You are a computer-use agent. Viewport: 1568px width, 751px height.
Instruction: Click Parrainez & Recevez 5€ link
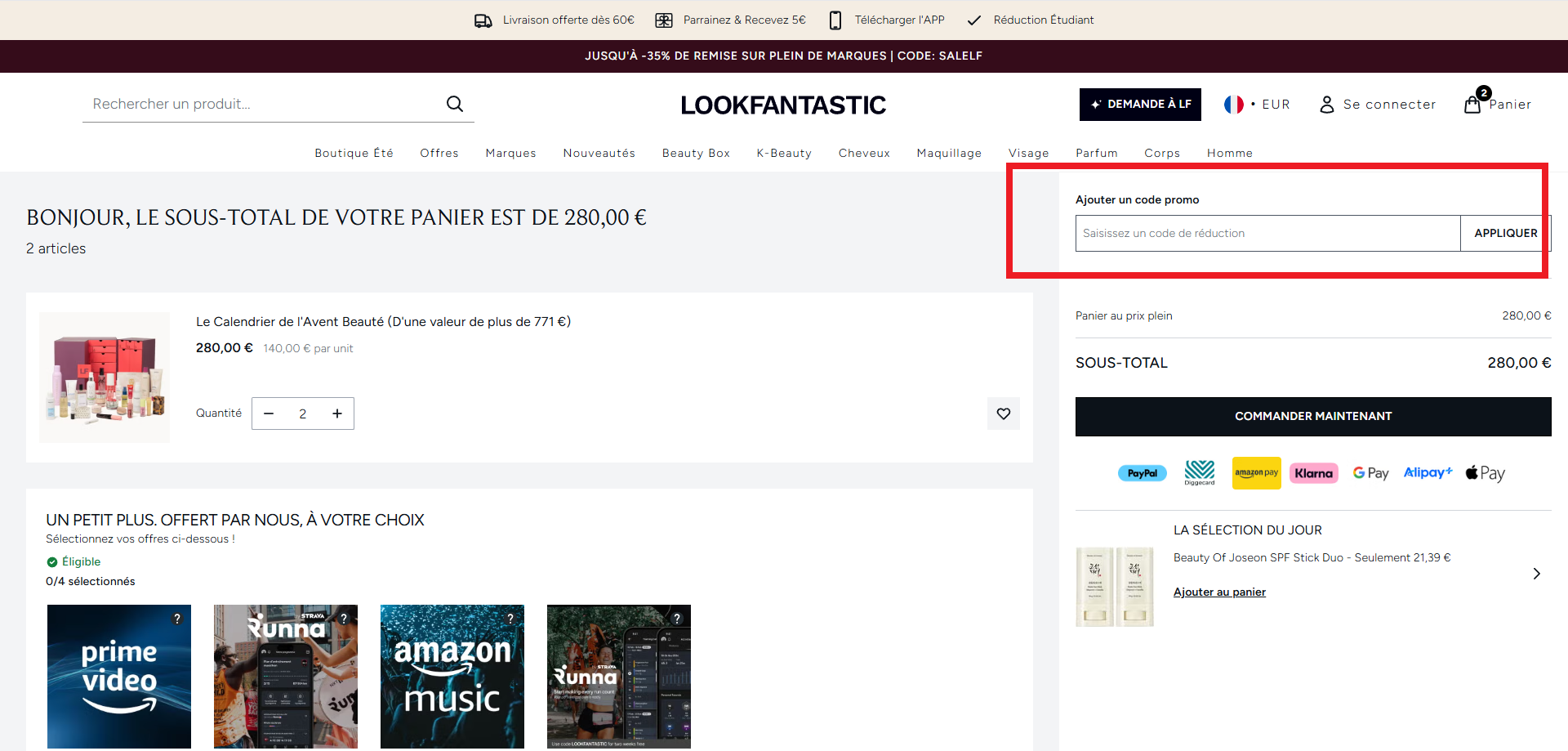tap(745, 20)
